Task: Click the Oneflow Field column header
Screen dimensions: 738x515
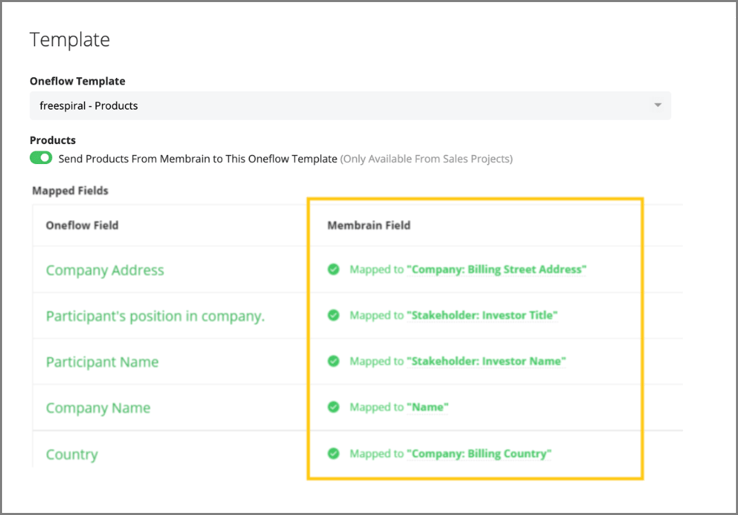Action: click(x=82, y=225)
